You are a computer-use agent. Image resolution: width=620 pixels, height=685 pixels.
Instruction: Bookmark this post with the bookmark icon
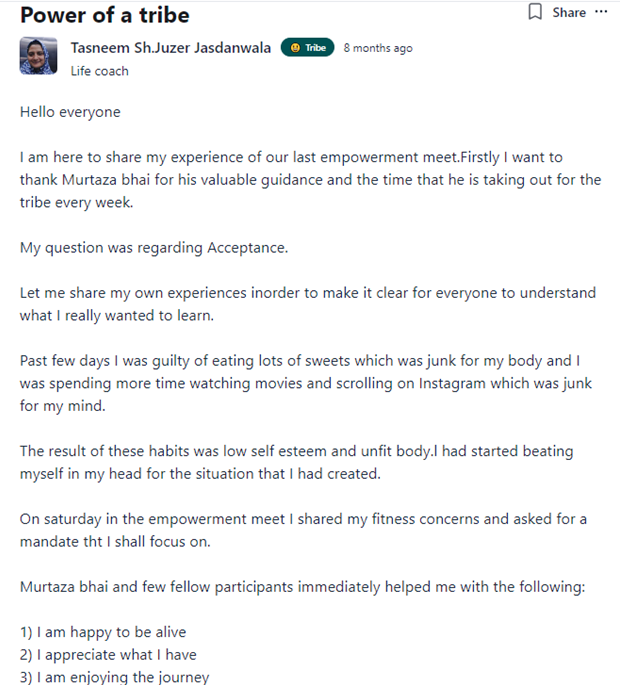pos(535,12)
